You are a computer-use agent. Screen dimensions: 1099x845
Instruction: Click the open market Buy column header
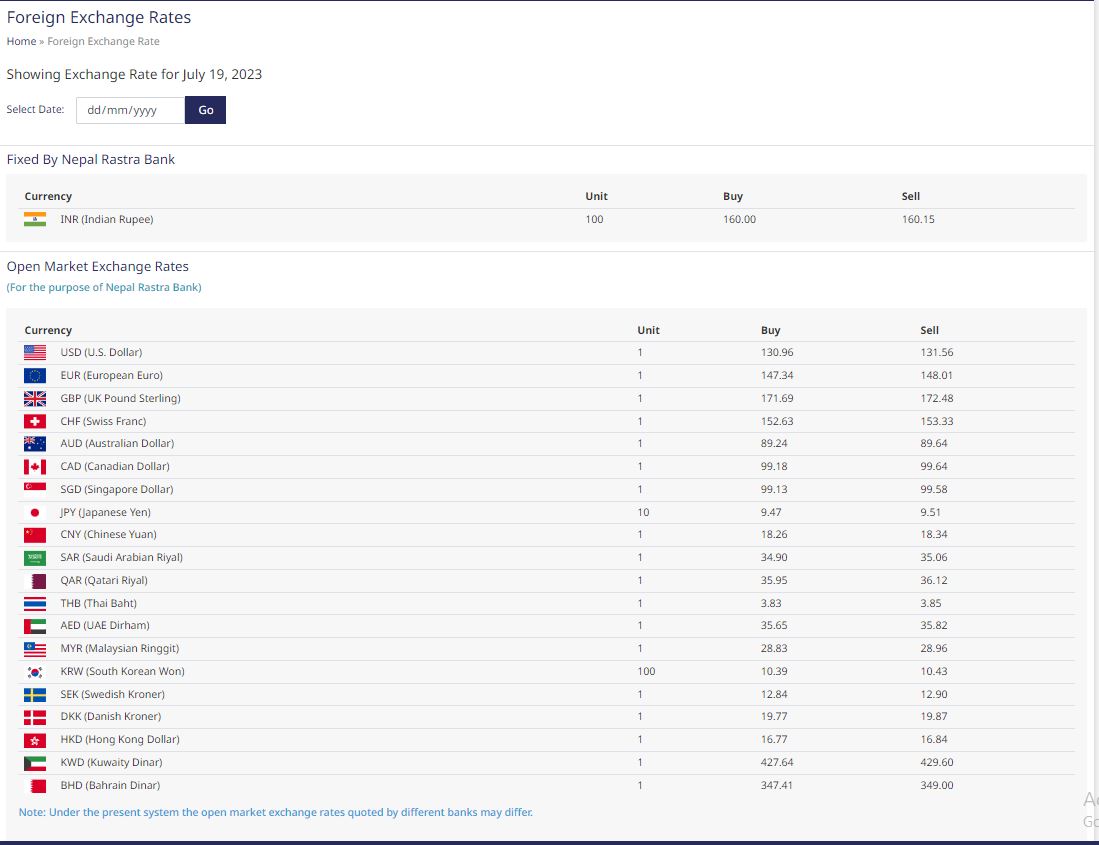click(770, 331)
